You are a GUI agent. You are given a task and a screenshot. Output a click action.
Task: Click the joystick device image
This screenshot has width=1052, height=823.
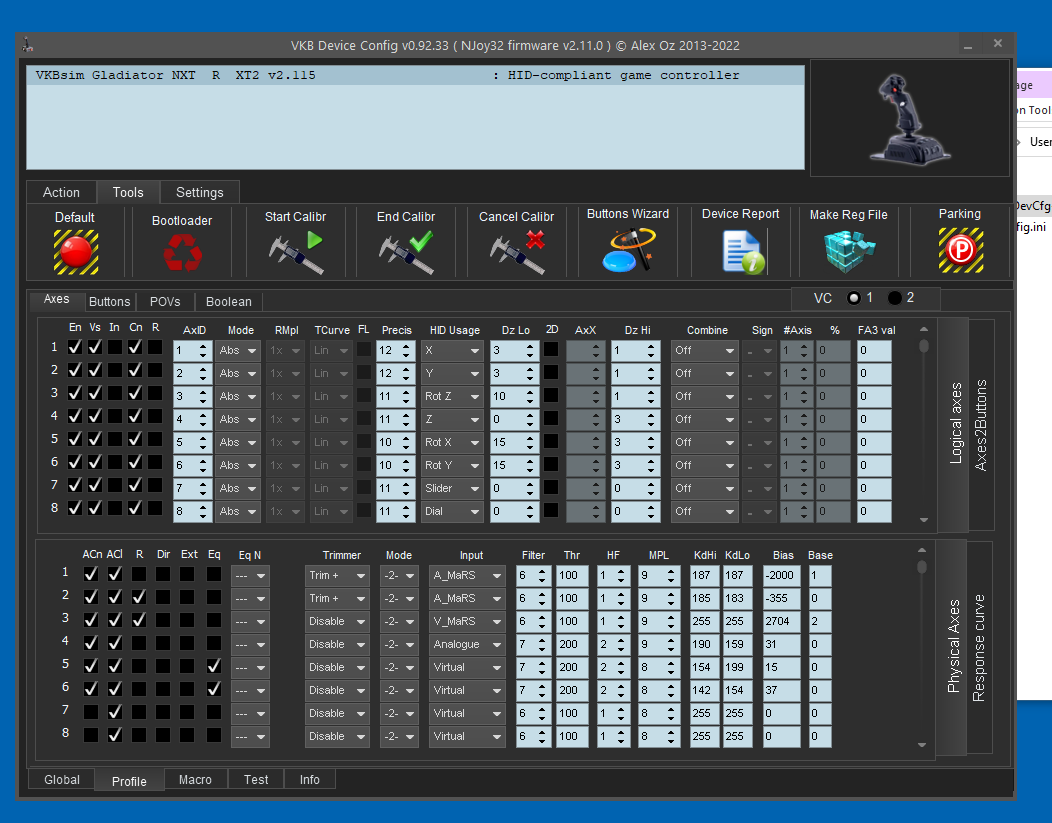pos(910,119)
